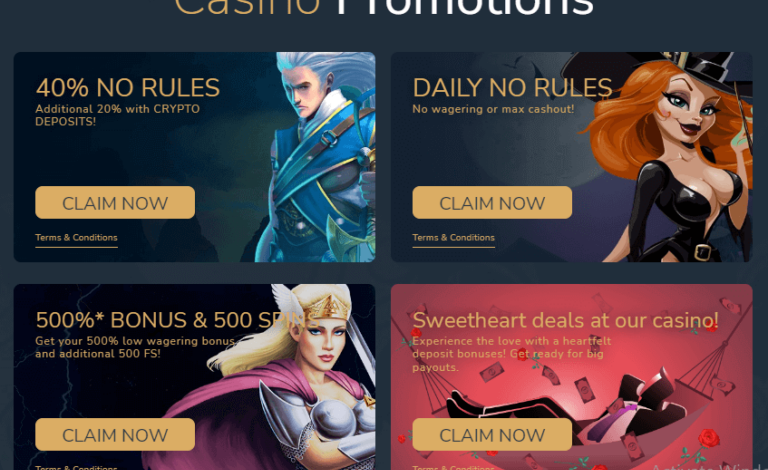Claim the 40% NO RULES bonus
Viewport: 768px width, 470px height.
(115, 202)
